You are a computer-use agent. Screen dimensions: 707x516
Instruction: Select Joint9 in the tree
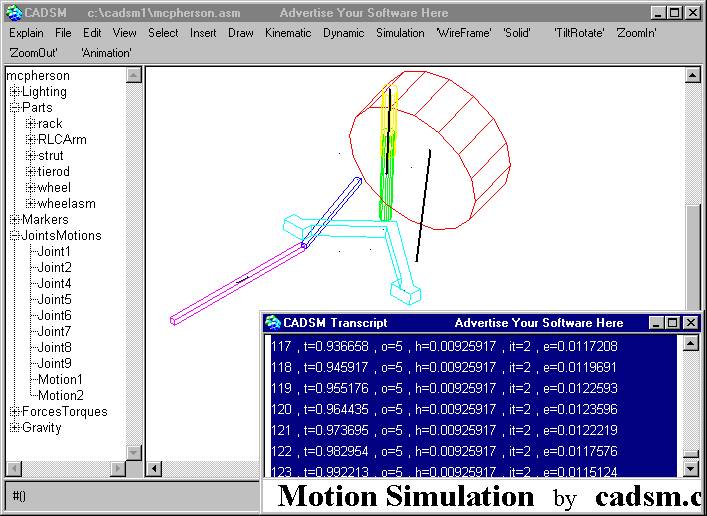54,363
